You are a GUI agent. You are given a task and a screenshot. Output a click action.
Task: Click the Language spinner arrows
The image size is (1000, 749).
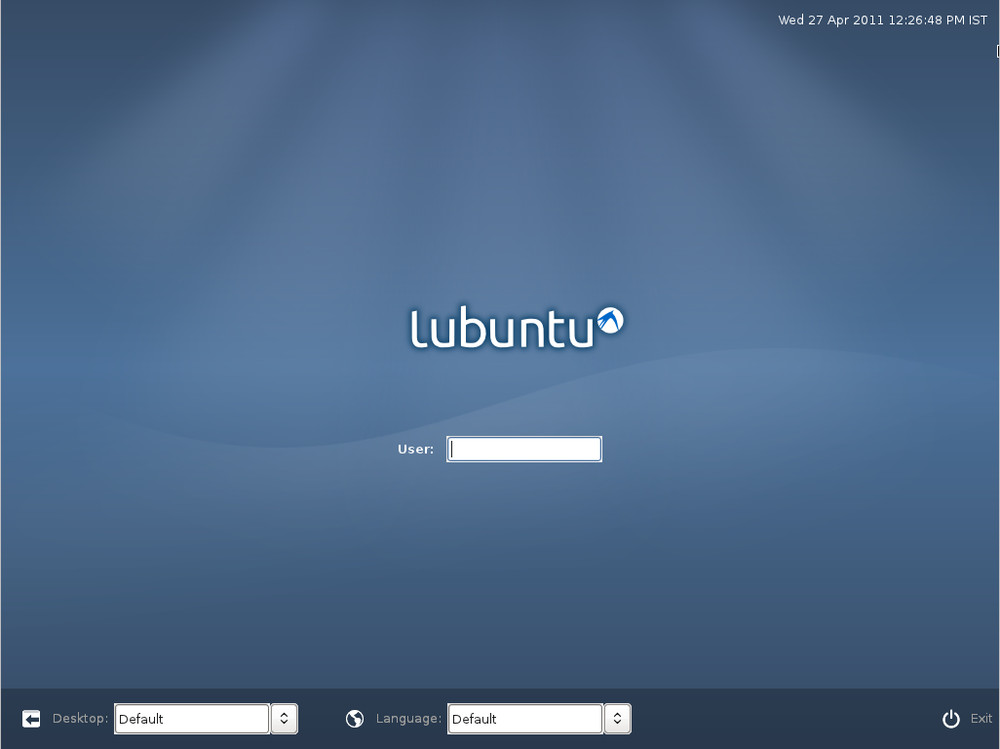[x=617, y=718]
